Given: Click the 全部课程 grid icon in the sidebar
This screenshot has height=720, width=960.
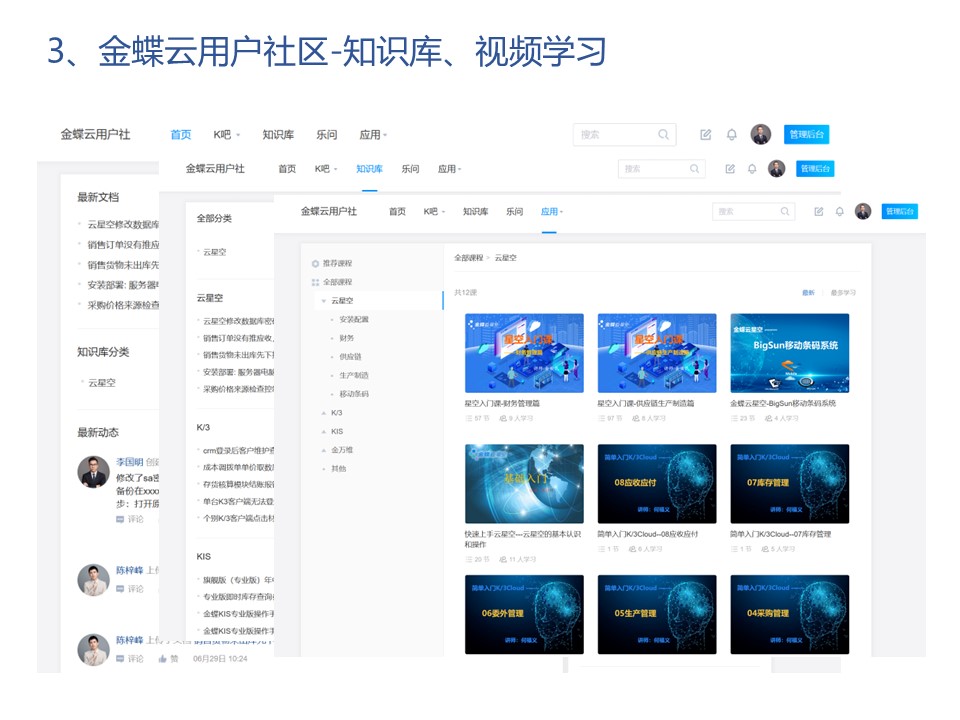Looking at the screenshot, I should [x=315, y=282].
